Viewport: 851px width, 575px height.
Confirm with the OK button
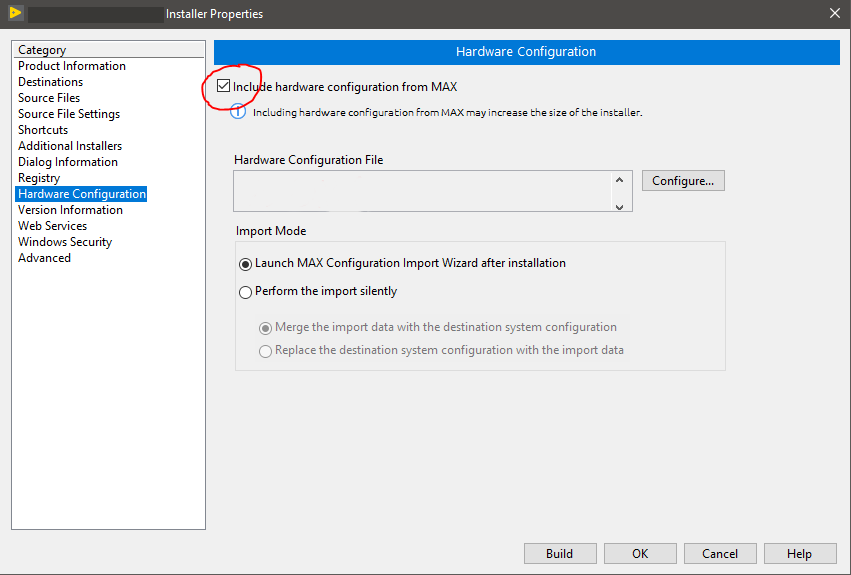tap(640, 553)
